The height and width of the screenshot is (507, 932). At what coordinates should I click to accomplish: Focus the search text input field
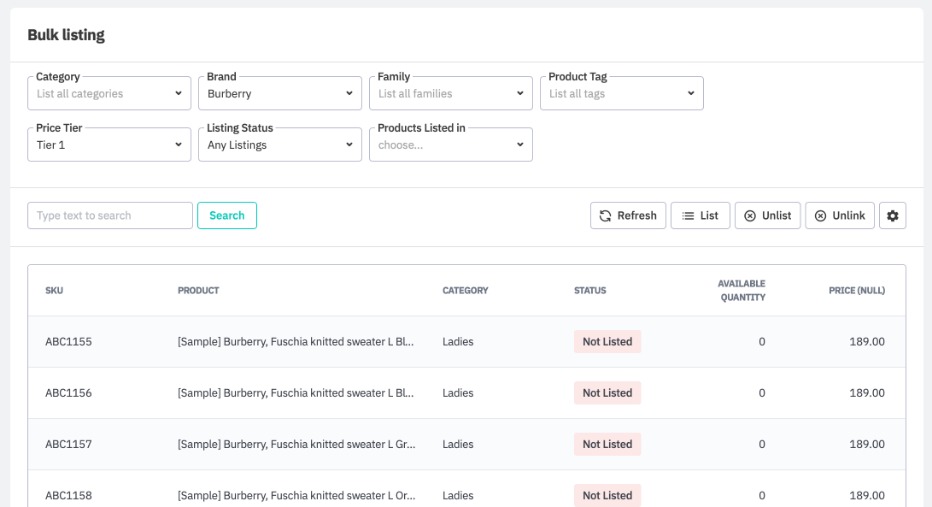pos(110,216)
